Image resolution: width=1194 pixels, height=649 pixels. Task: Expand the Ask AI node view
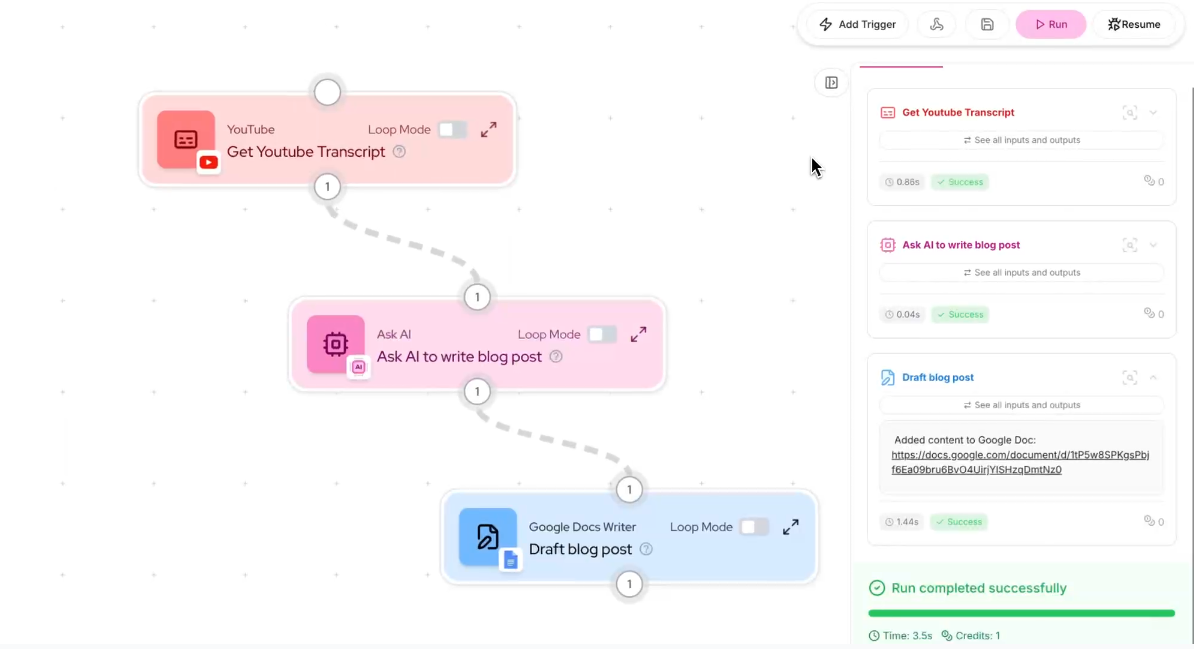(x=638, y=335)
